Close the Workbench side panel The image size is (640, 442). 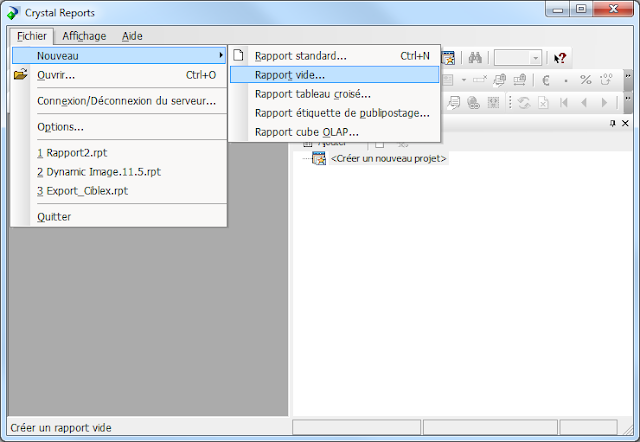(625, 123)
